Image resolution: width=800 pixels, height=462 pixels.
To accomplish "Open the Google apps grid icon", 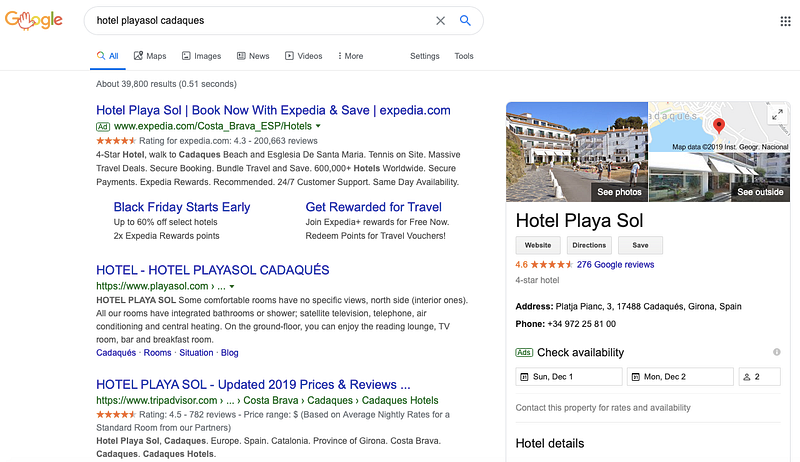I will click(x=785, y=21).
